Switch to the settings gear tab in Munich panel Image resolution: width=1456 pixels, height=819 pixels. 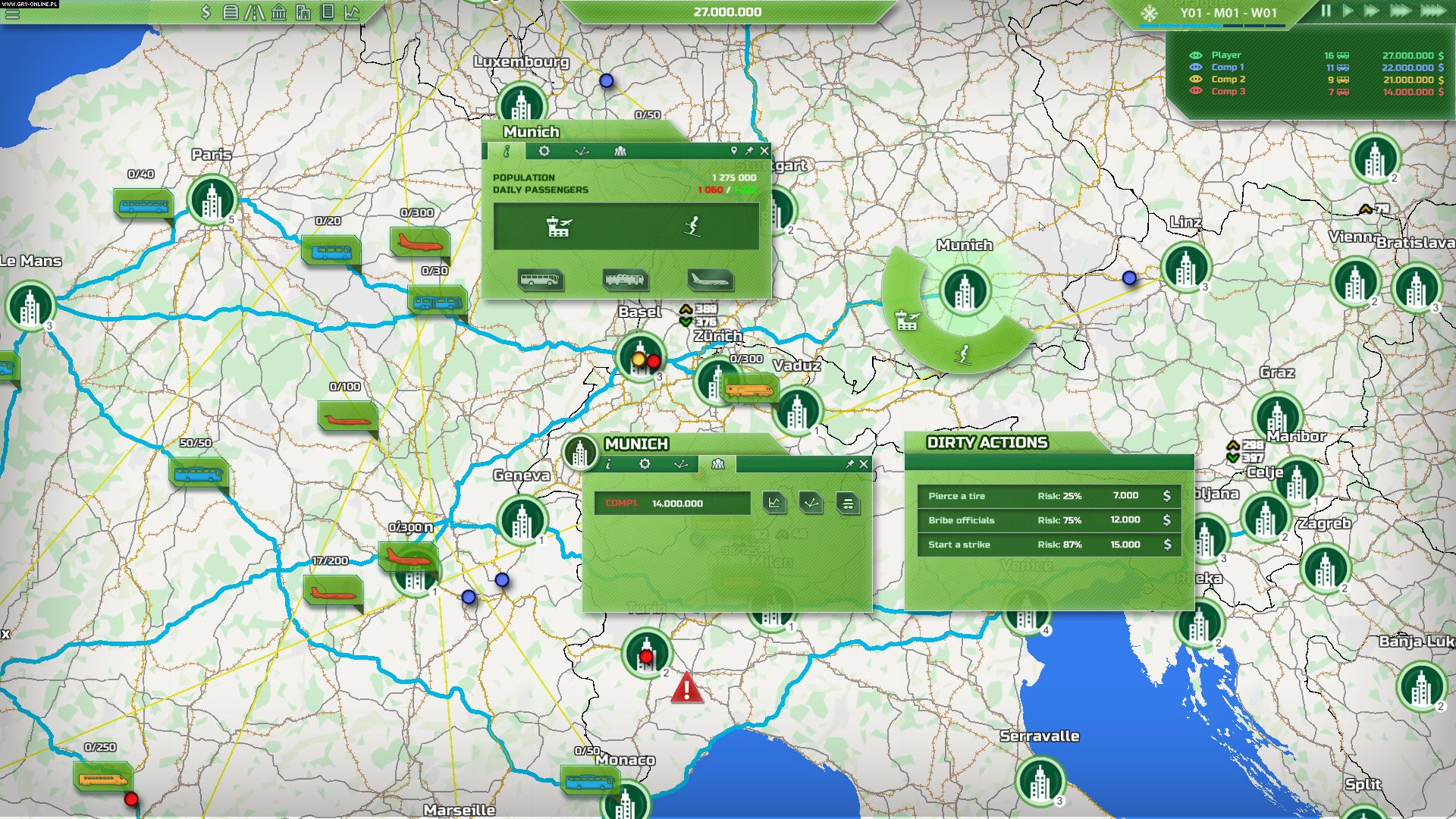545,151
